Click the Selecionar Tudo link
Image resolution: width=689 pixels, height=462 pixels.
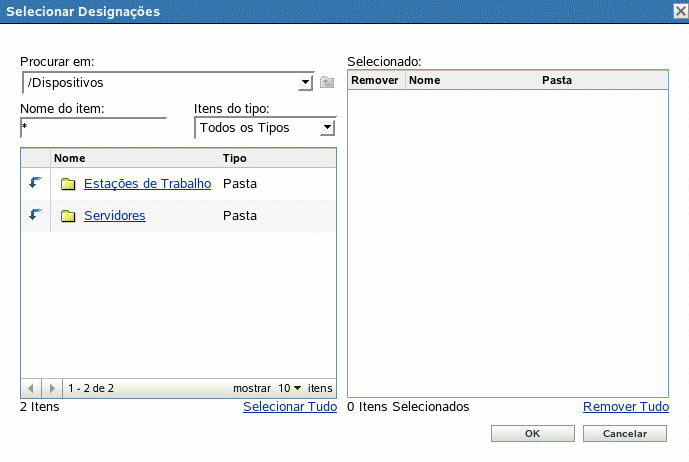pyautogui.click(x=289, y=407)
